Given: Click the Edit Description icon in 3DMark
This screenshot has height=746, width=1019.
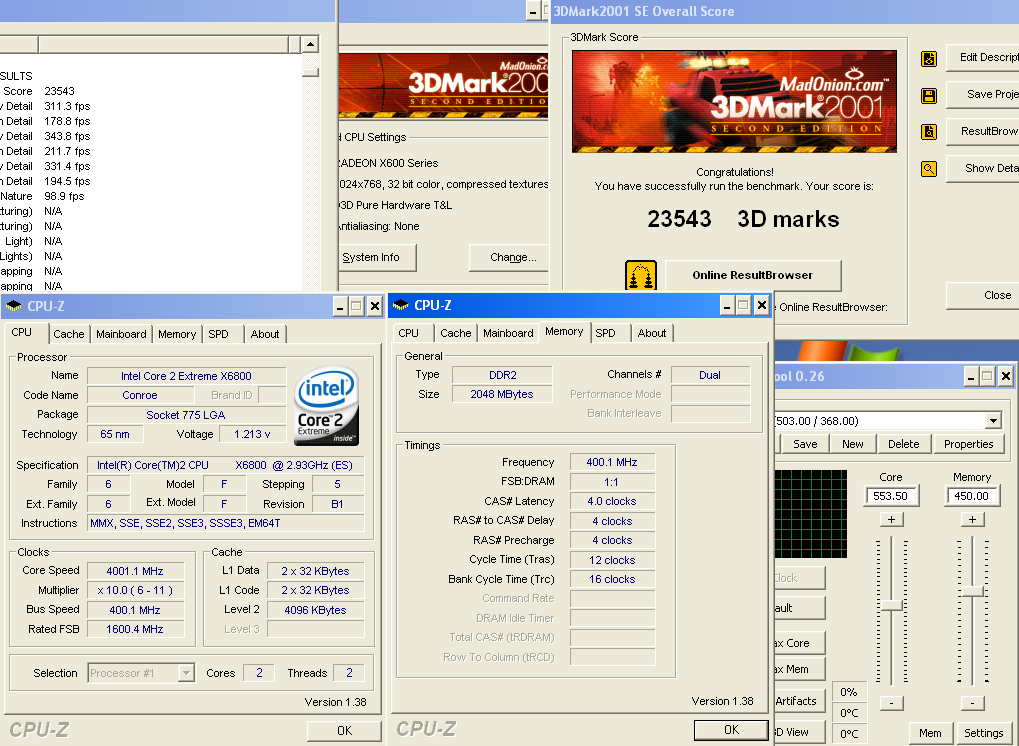Looking at the screenshot, I should click(929, 59).
